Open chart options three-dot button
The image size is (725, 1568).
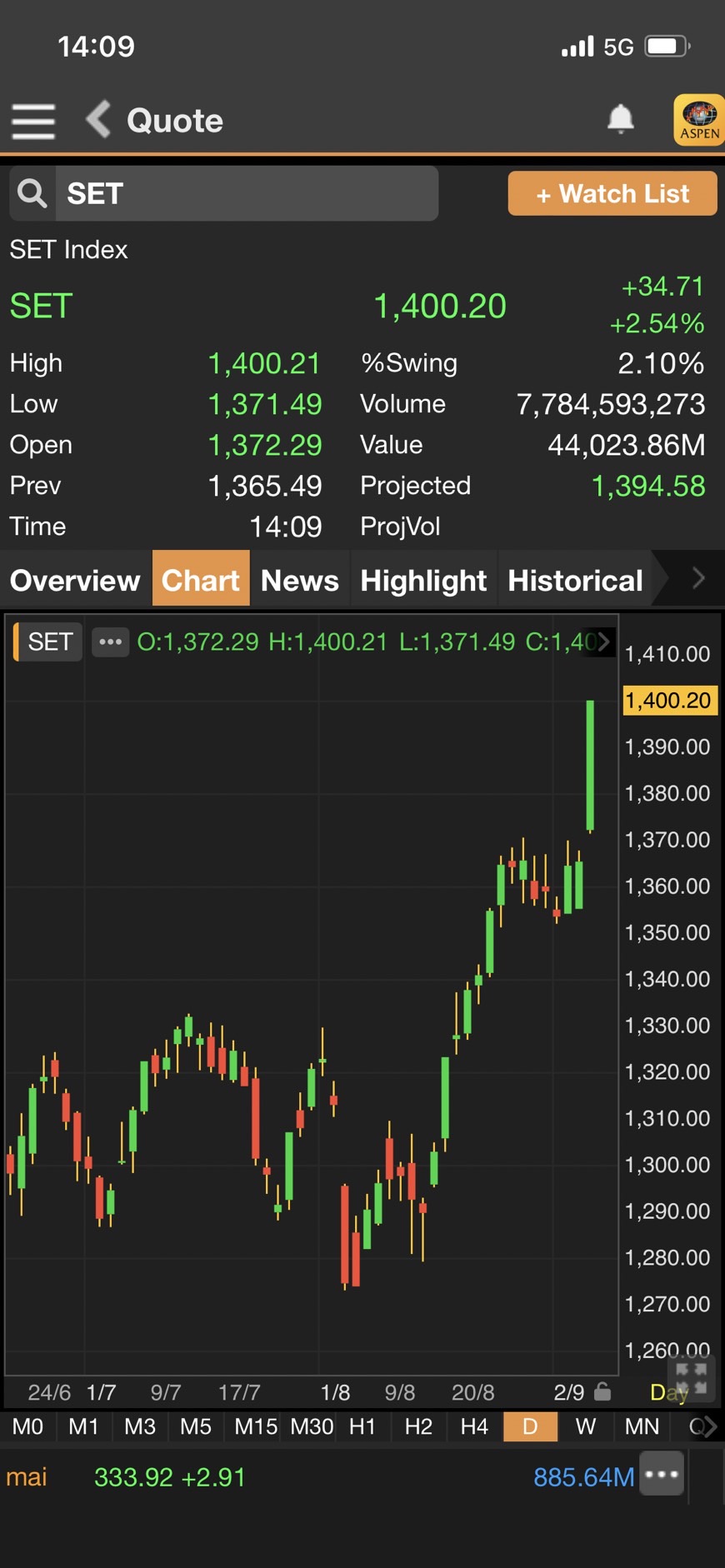click(110, 642)
